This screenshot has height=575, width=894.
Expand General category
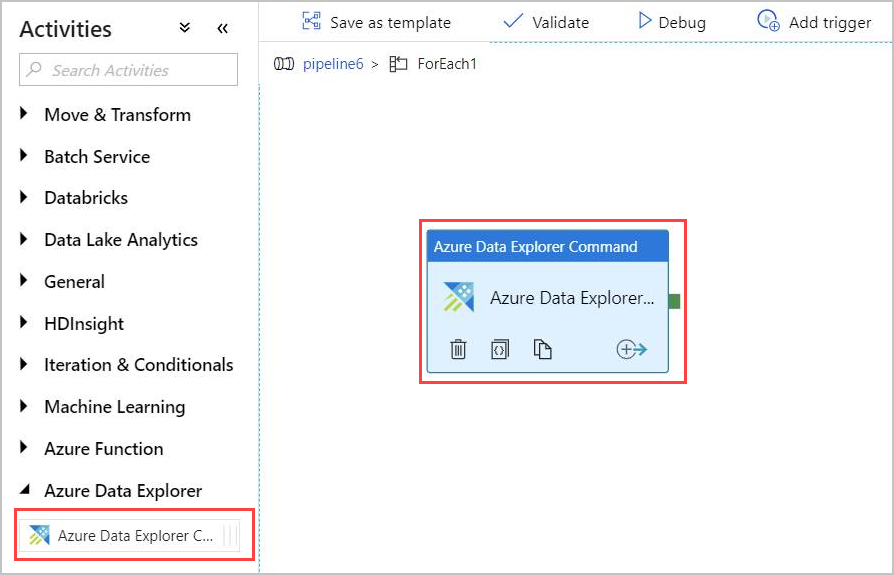23,280
